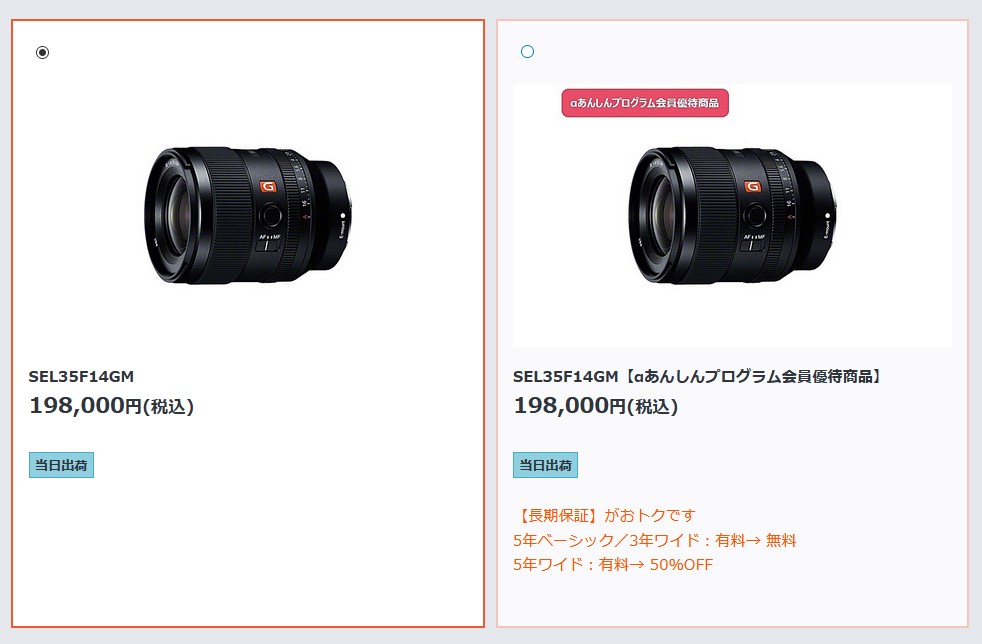Click the SEL35F14GM【αあんしんプログラム会員優待商品】 title

pyautogui.click(x=698, y=377)
